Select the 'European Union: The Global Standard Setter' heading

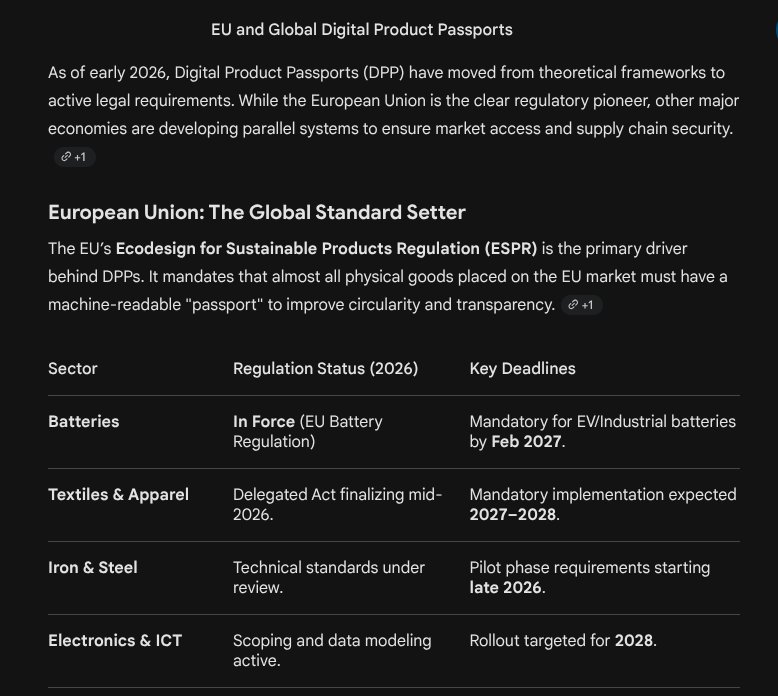257,213
